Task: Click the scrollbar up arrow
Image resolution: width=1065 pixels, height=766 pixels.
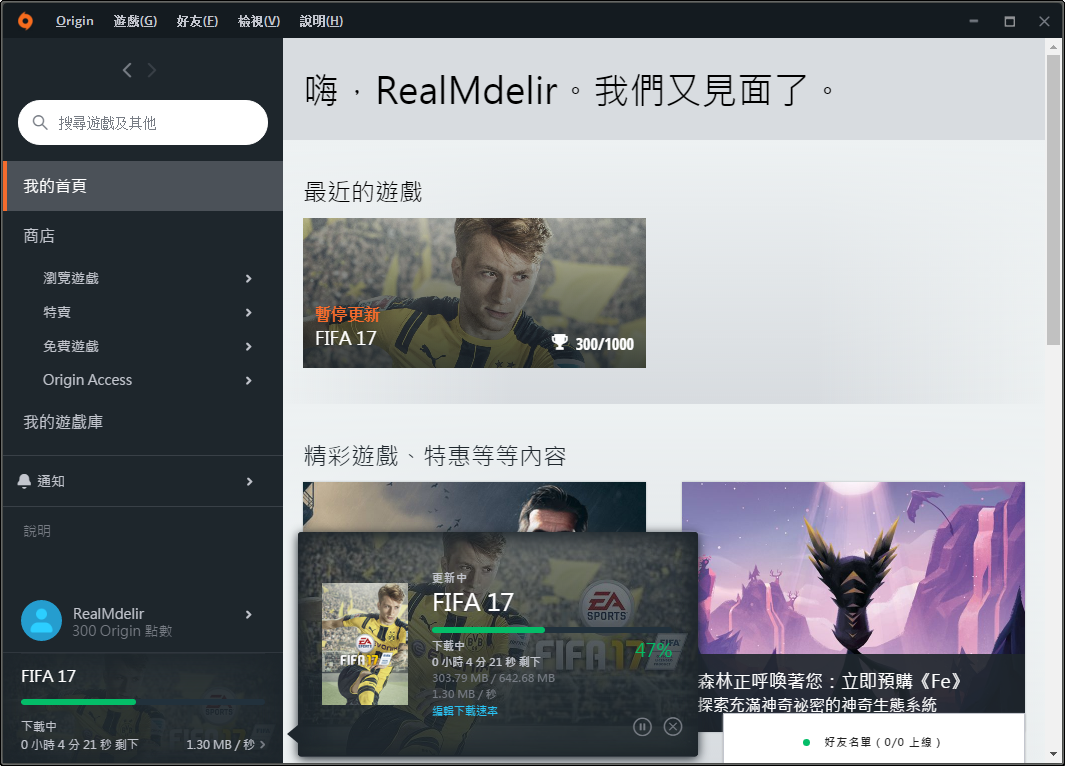Action: tap(1053, 47)
